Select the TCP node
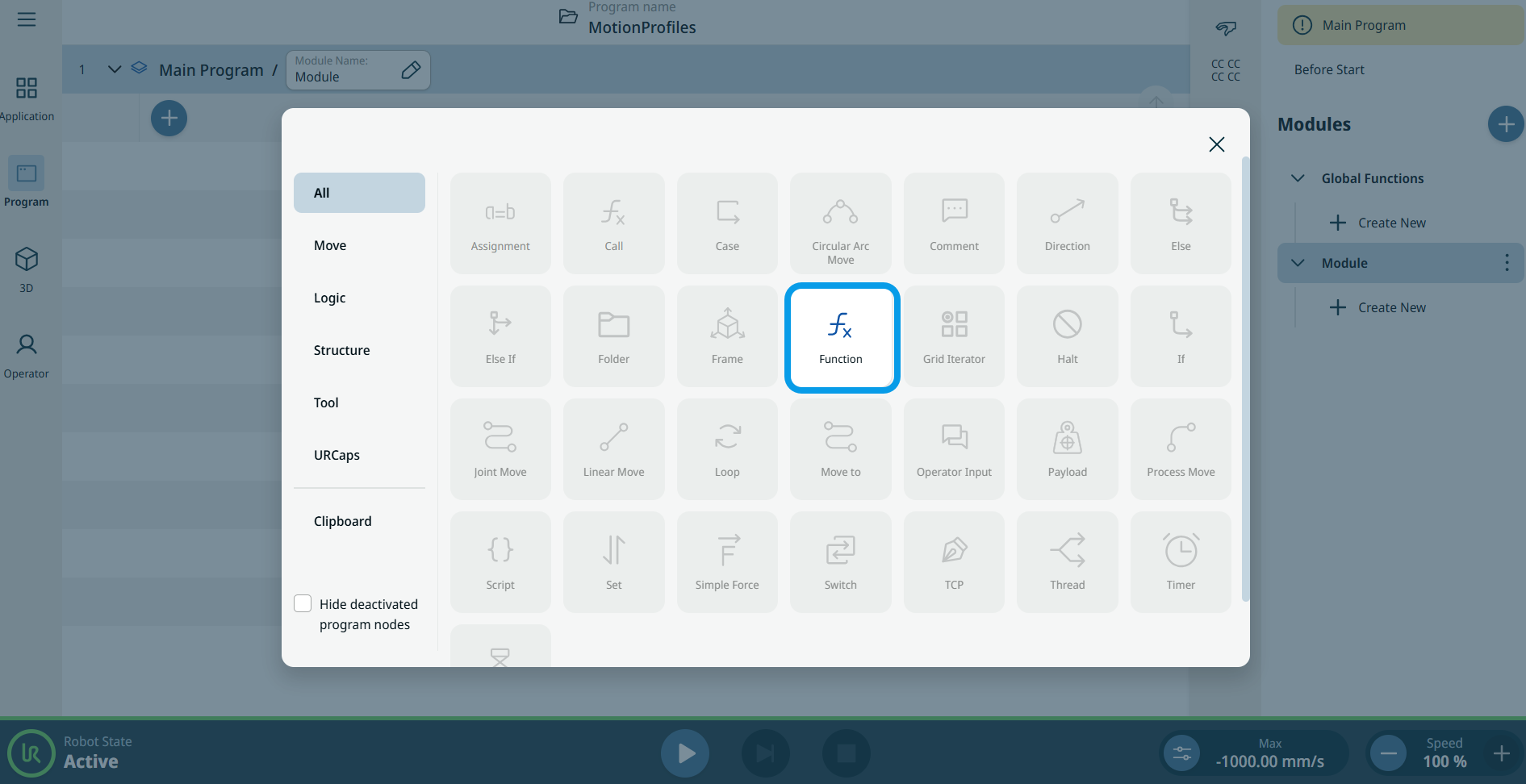1526x784 pixels. [954, 562]
